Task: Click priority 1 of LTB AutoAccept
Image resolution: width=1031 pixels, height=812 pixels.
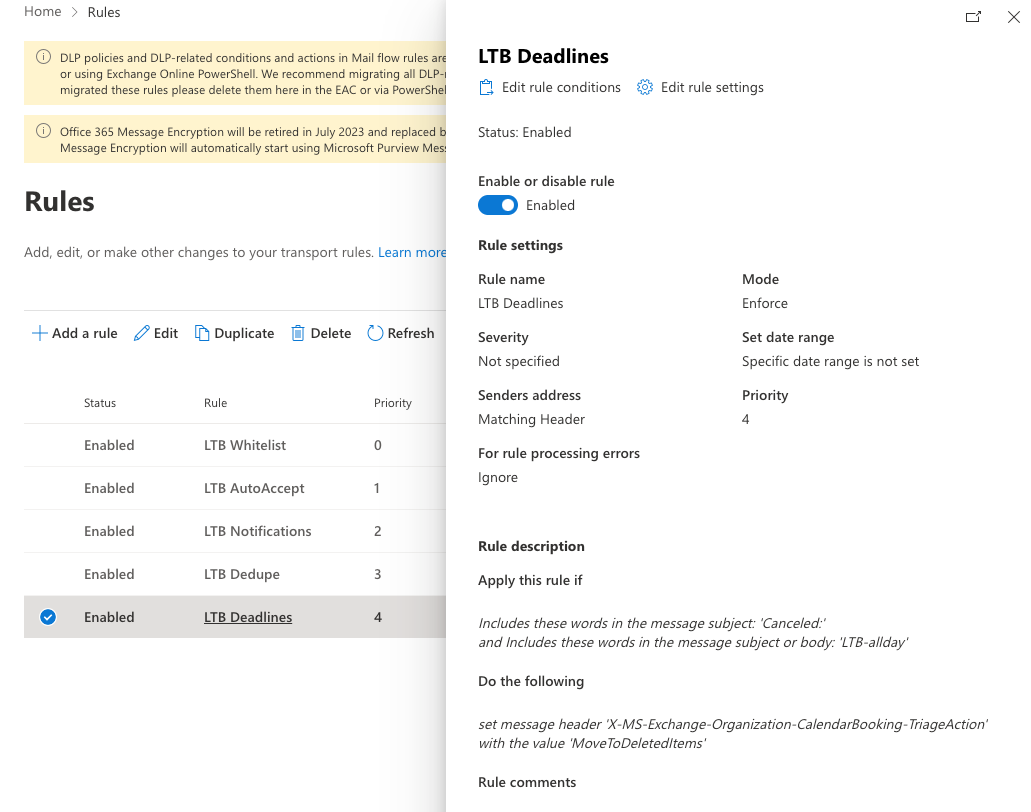Action: (x=377, y=488)
